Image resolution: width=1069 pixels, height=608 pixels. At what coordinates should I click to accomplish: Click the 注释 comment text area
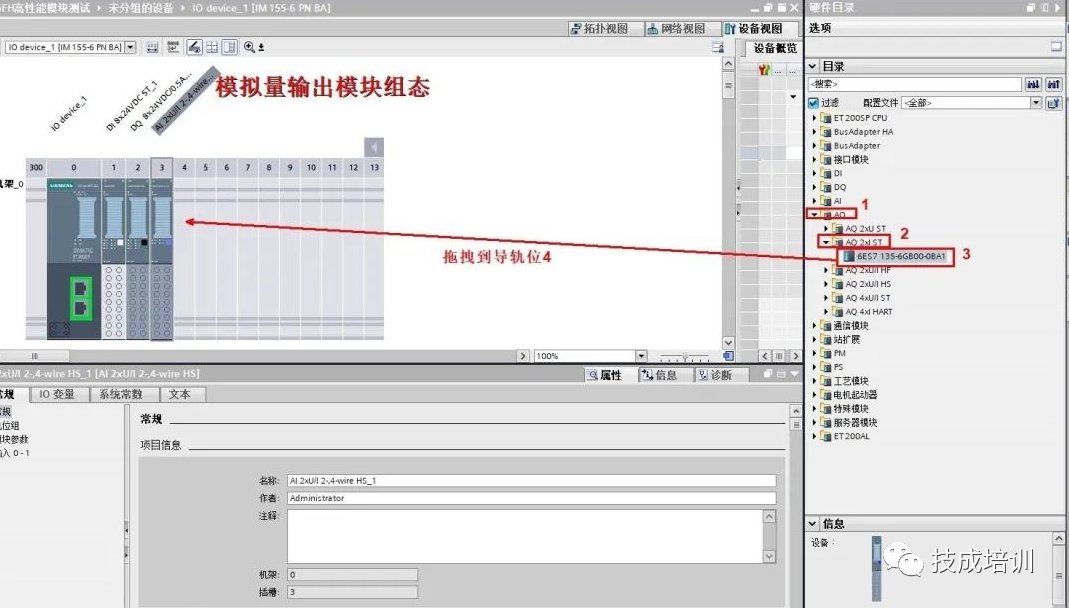525,536
